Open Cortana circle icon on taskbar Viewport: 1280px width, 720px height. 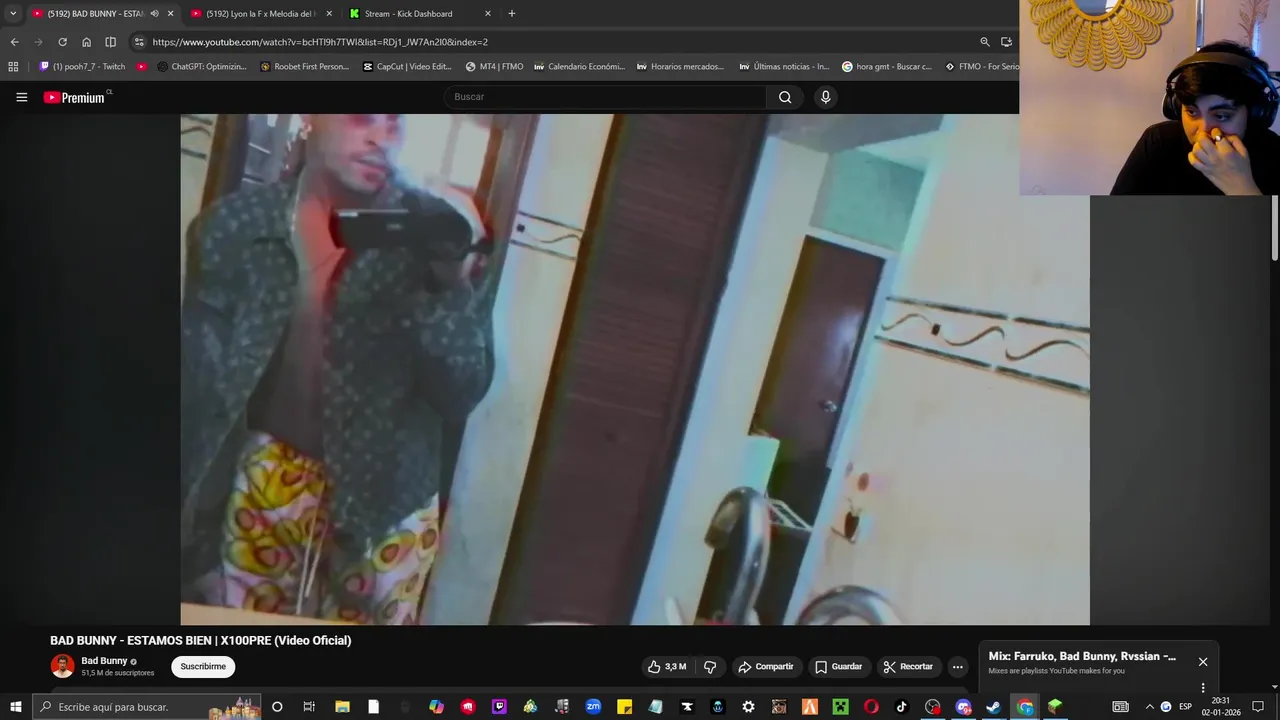277,707
